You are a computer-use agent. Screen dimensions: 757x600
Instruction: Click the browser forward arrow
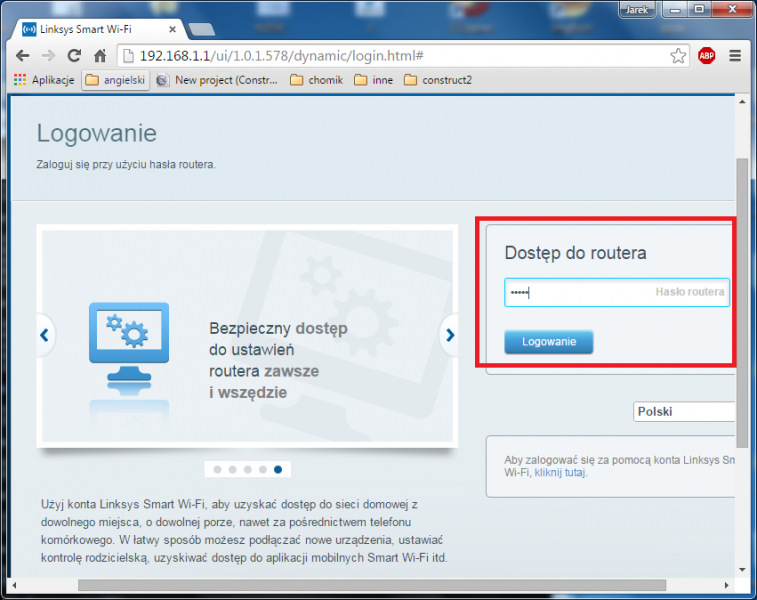click(48, 56)
